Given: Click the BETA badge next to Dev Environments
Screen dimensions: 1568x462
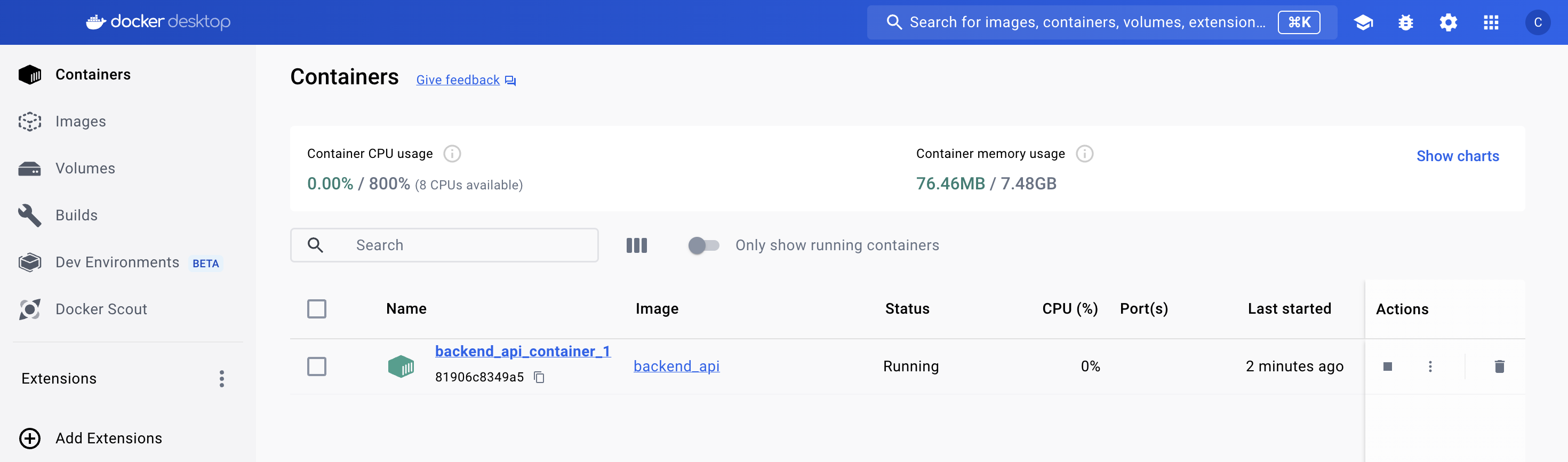Looking at the screenshot, I should tap(206, 264).
